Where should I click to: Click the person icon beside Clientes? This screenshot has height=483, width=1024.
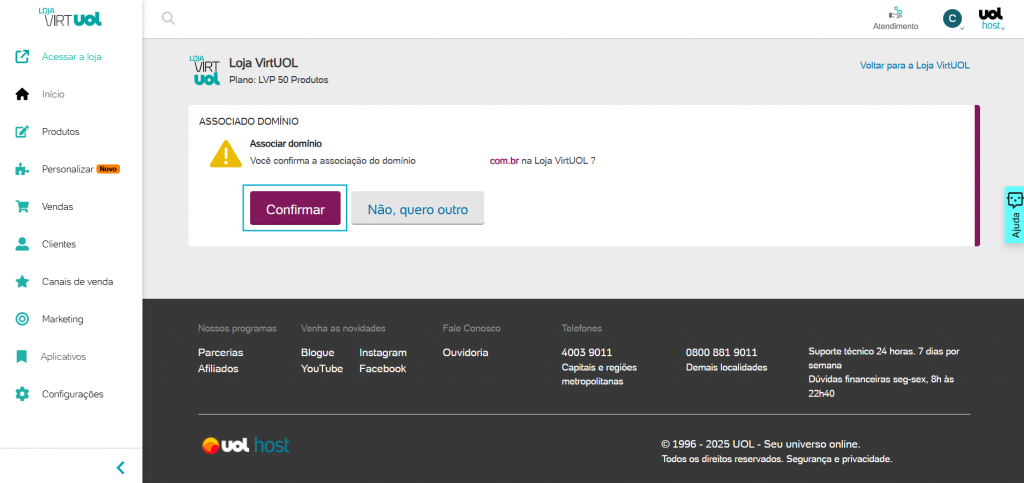(x=22, y=244)
